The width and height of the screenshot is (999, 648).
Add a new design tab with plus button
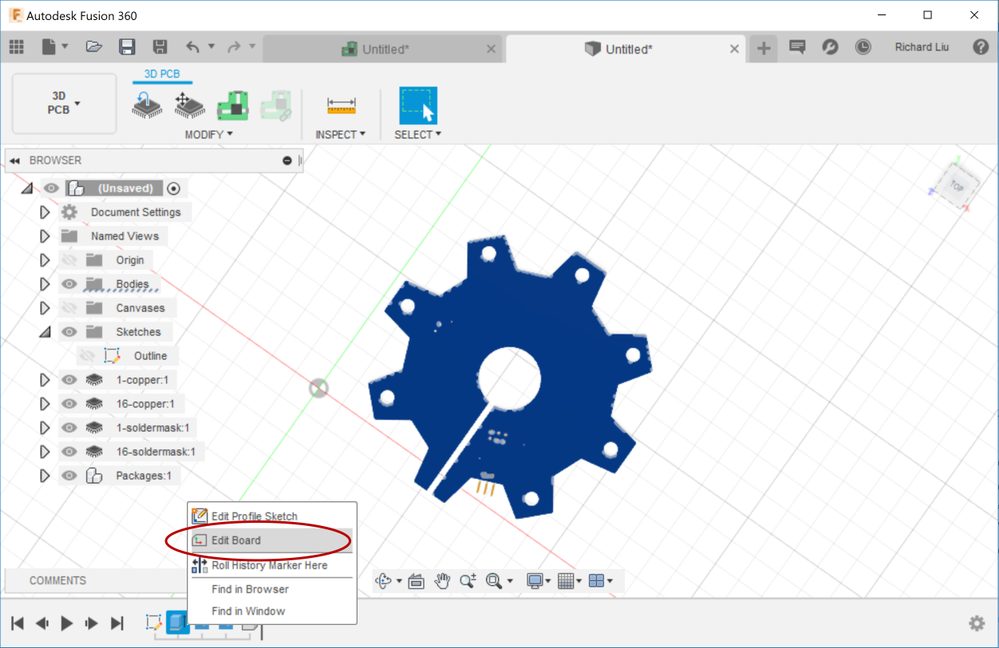point(763,48)
